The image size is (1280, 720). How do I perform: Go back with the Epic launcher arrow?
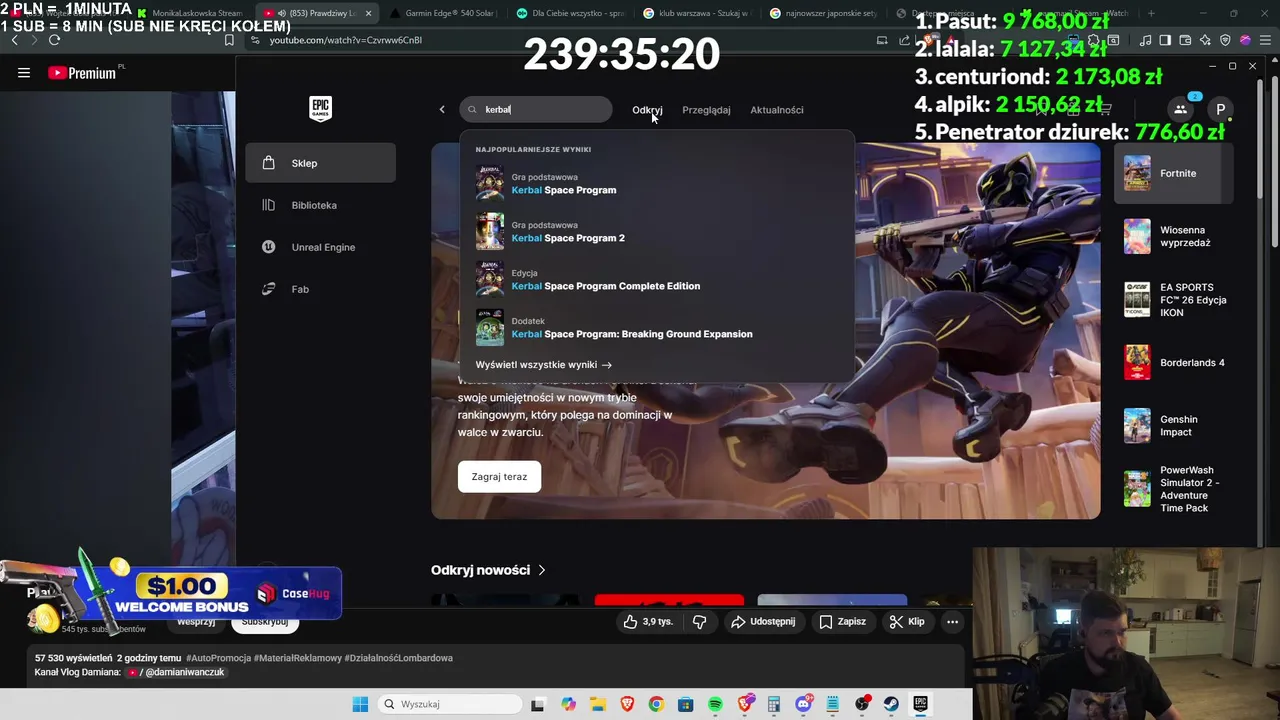(x=442, y=110)
